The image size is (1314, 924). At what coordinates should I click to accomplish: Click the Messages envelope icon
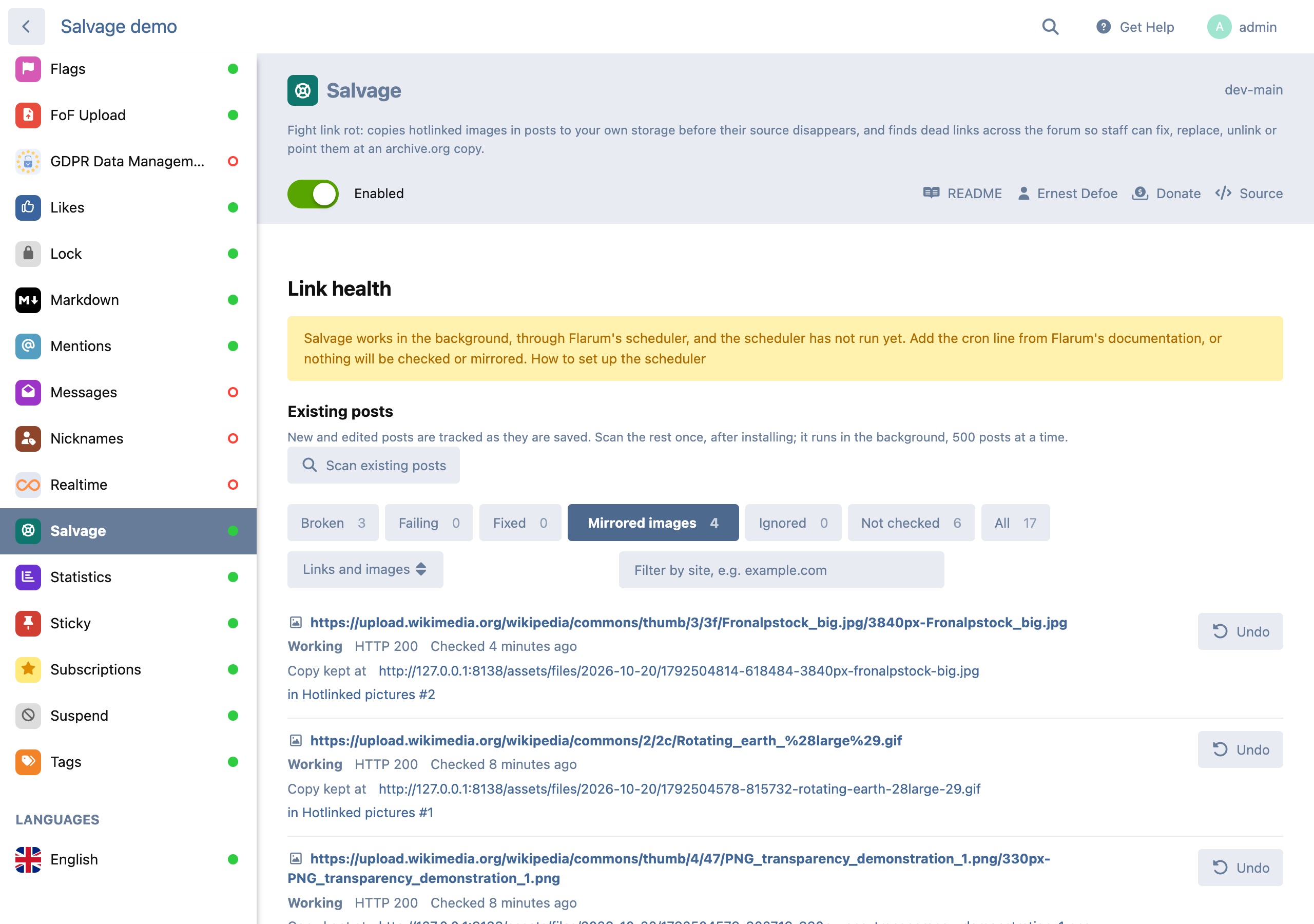(x=28, y=392)
